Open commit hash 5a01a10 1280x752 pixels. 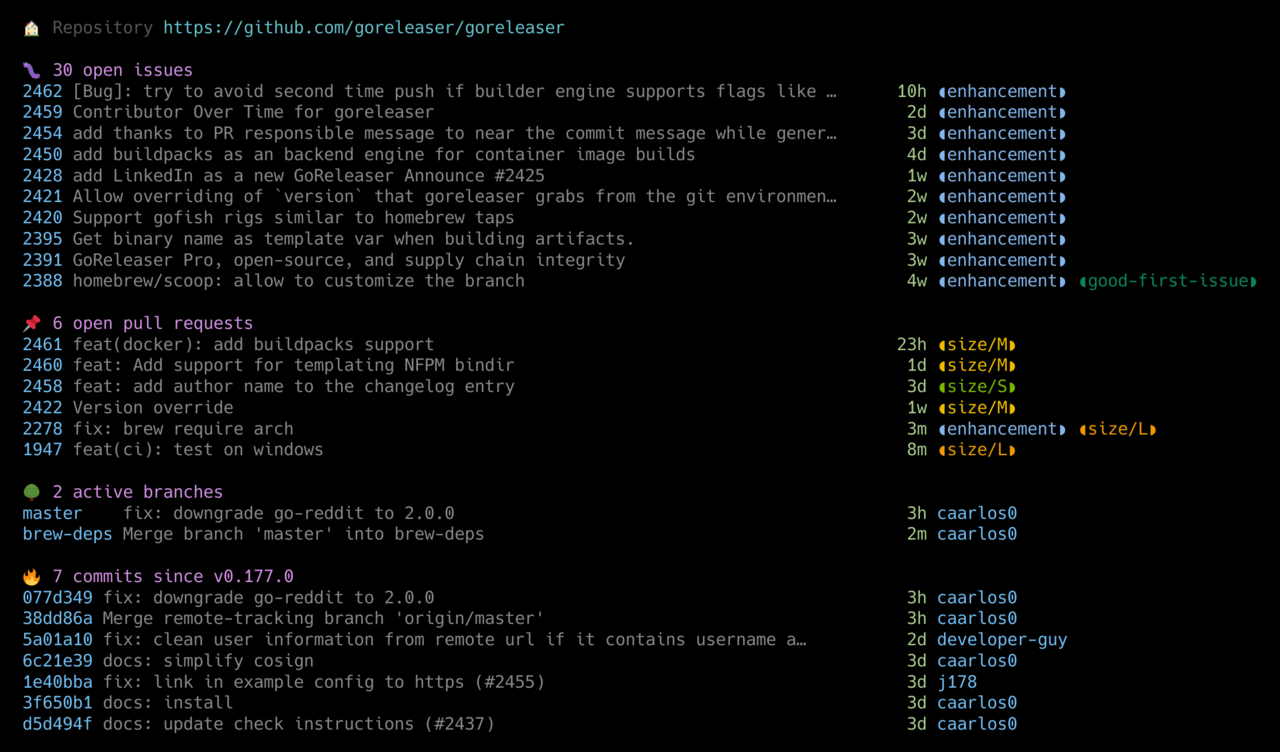click(58, 640)
